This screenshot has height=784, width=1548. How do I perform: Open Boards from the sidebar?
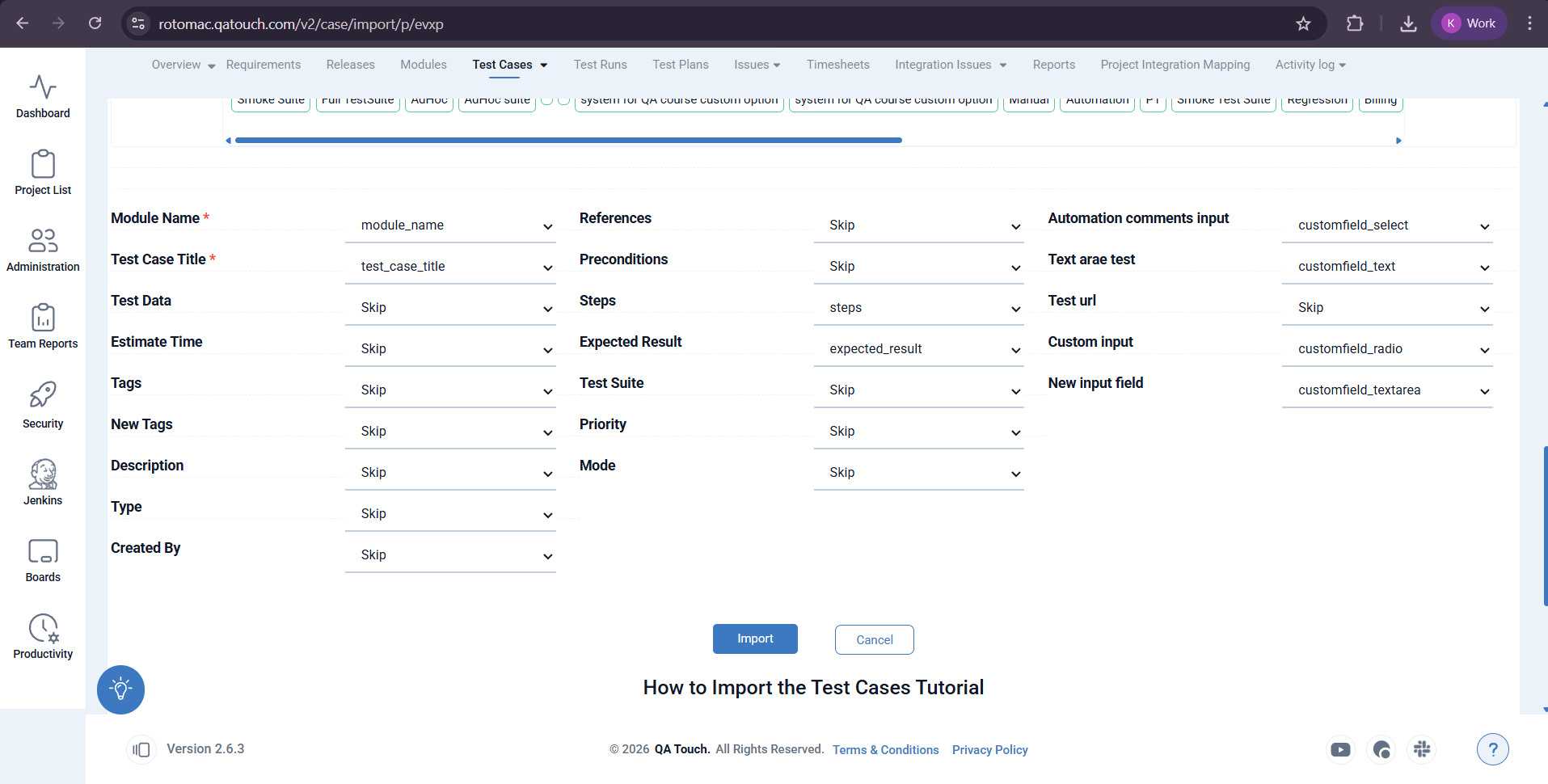click(43, 560)
